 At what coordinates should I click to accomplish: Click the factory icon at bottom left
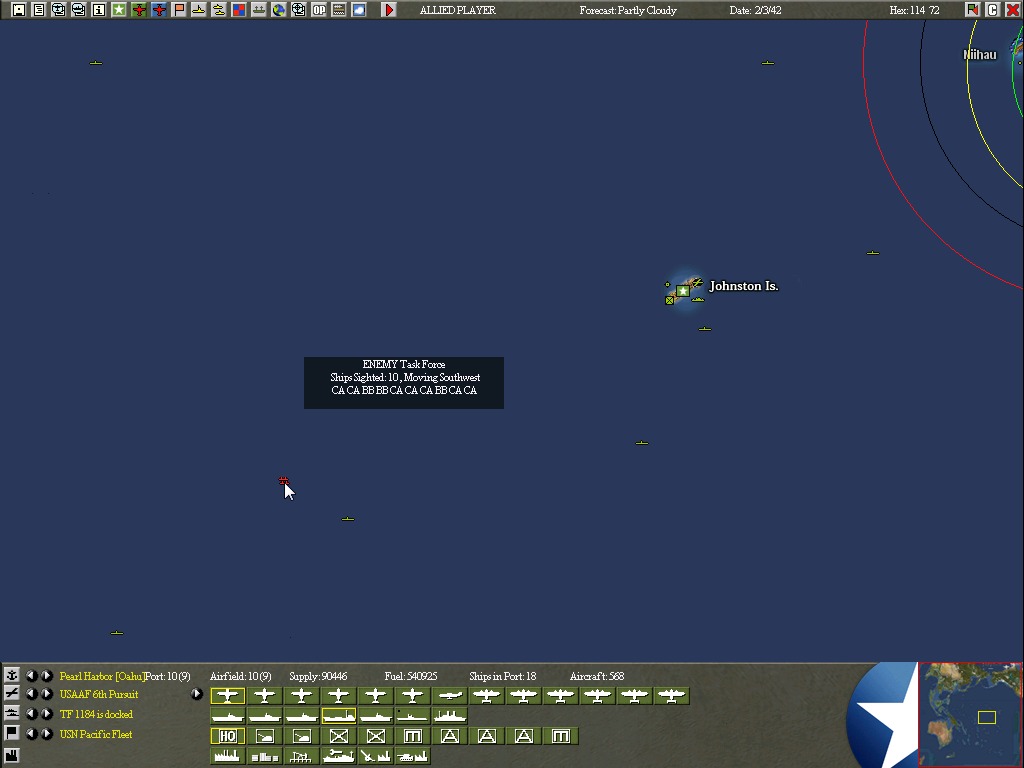point(12,756)
